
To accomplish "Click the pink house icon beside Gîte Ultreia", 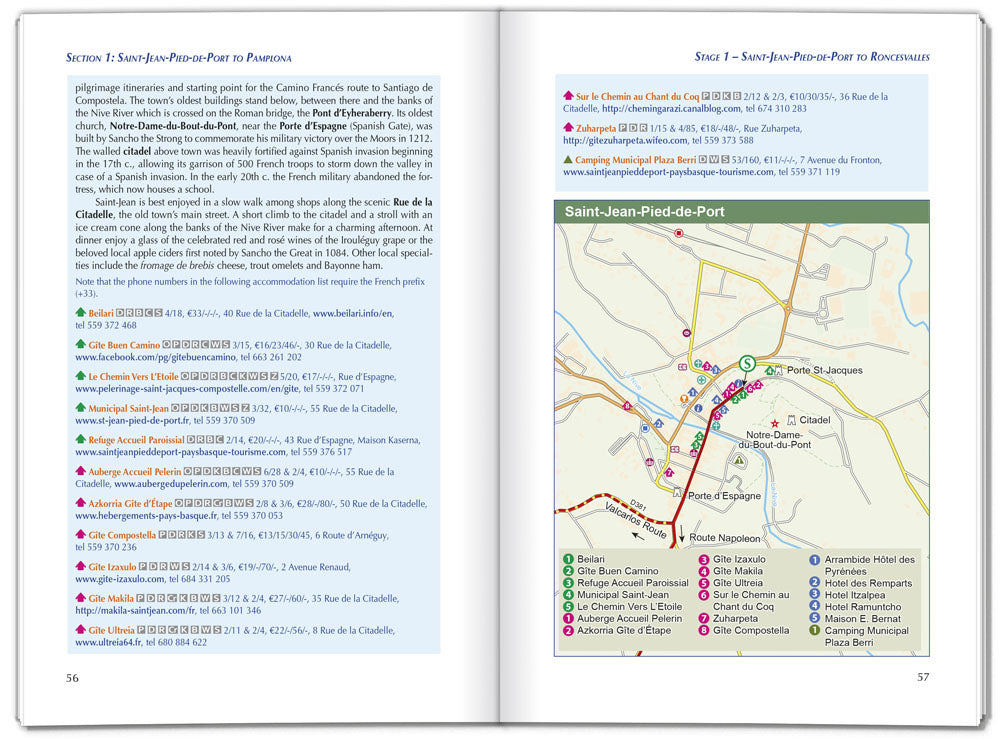I will pos(81,629).
